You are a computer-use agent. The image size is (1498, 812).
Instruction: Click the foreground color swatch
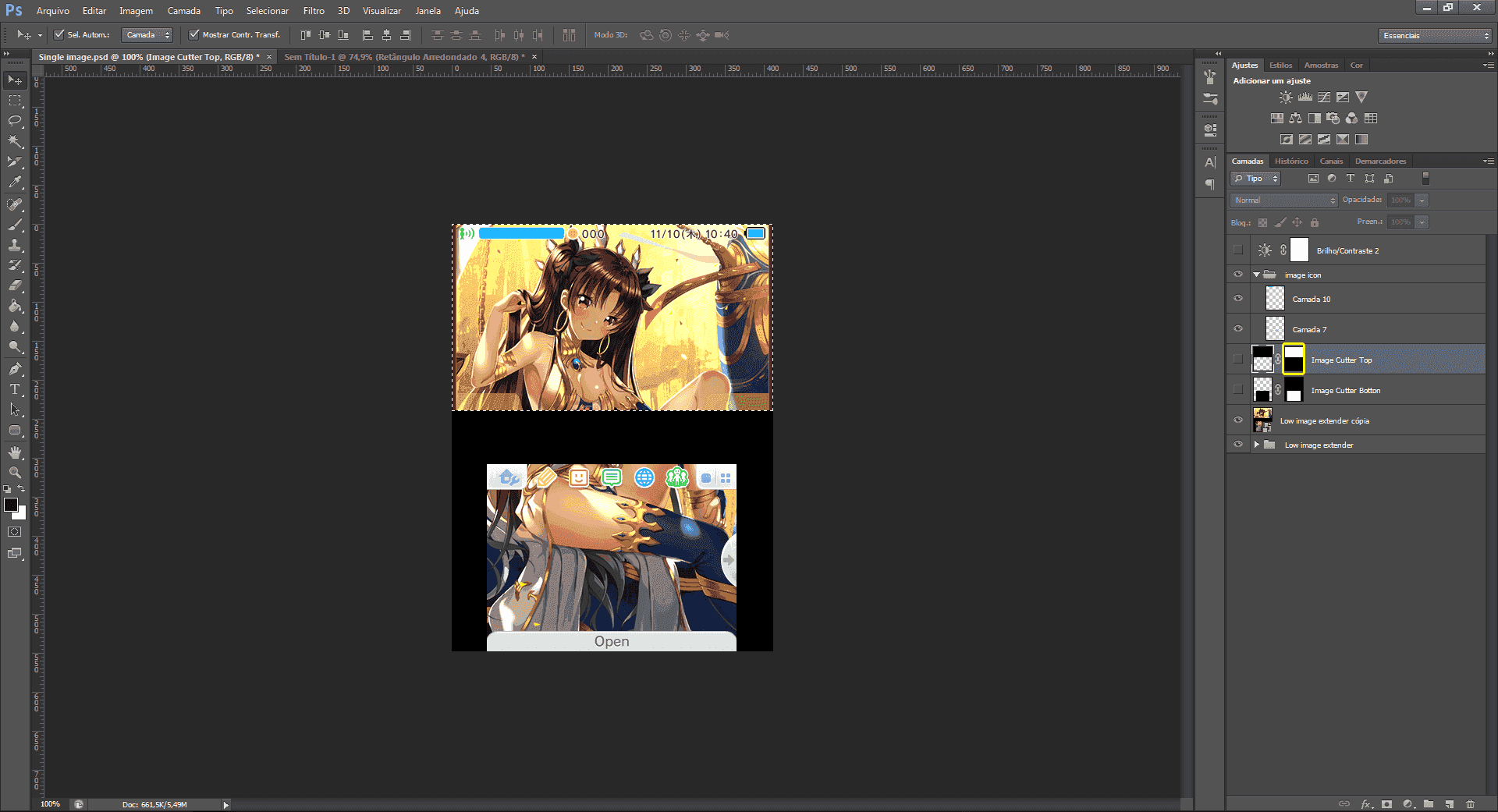pyautogui.click(x=11, y=505)
